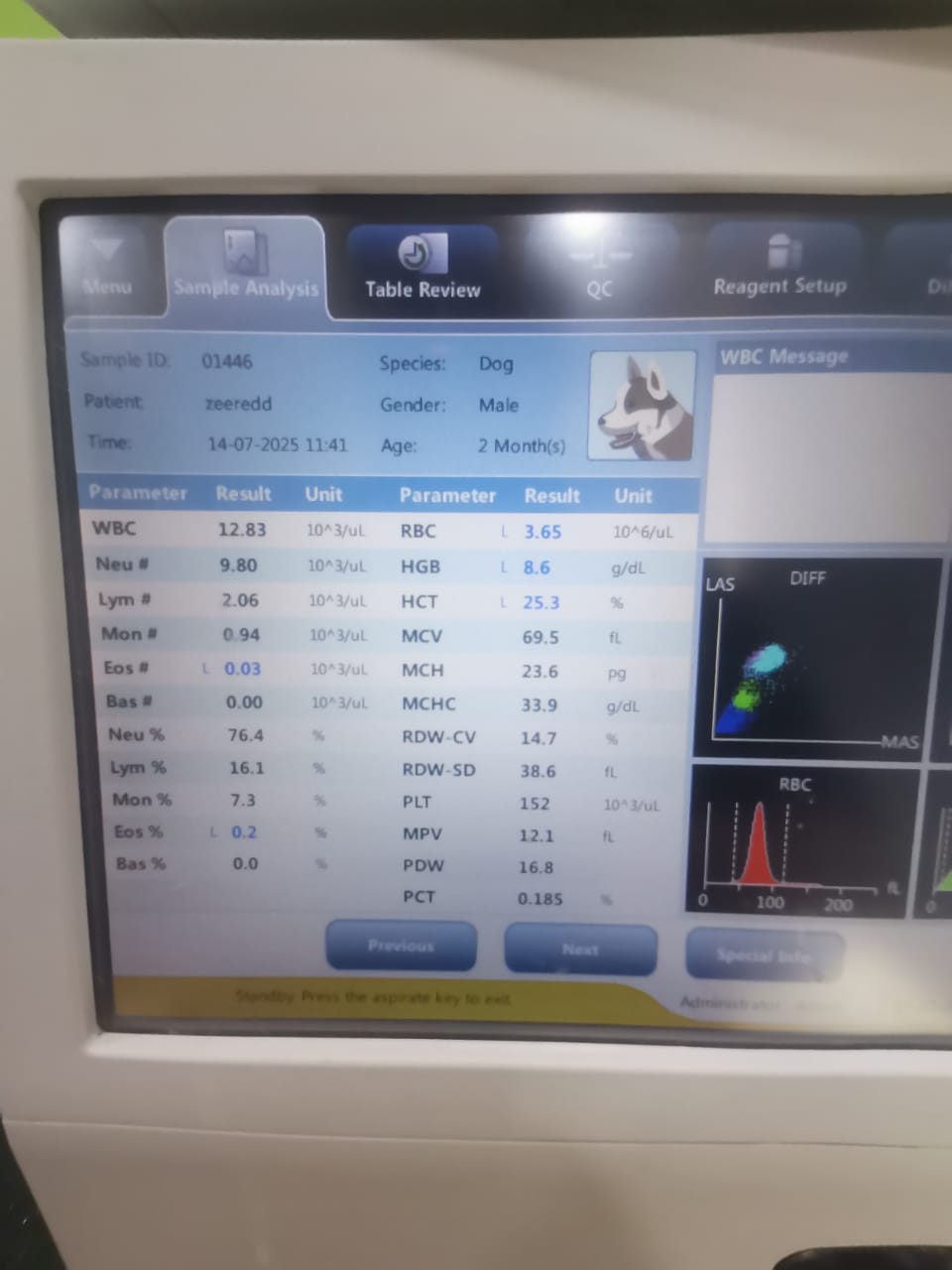Click the Sample ID field 01446
Image resolution: width=952 pixels, height=1270 pixels.
(x=227, y=361)
